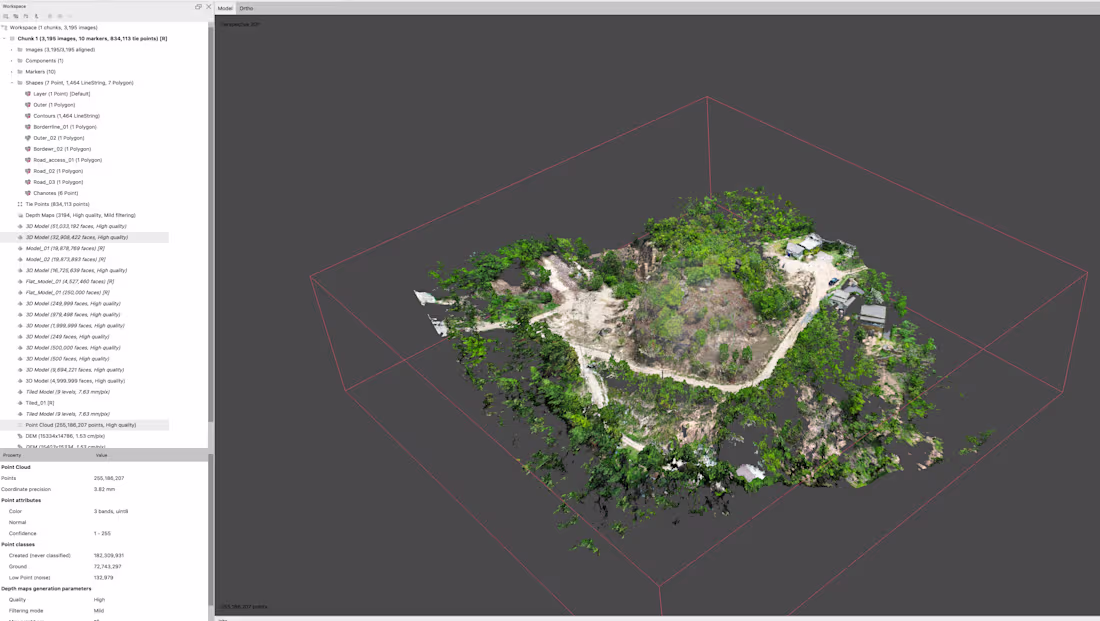Select 3D Model (9,694,221 faces) row
1100x621 pixels.
click(84, 370)
